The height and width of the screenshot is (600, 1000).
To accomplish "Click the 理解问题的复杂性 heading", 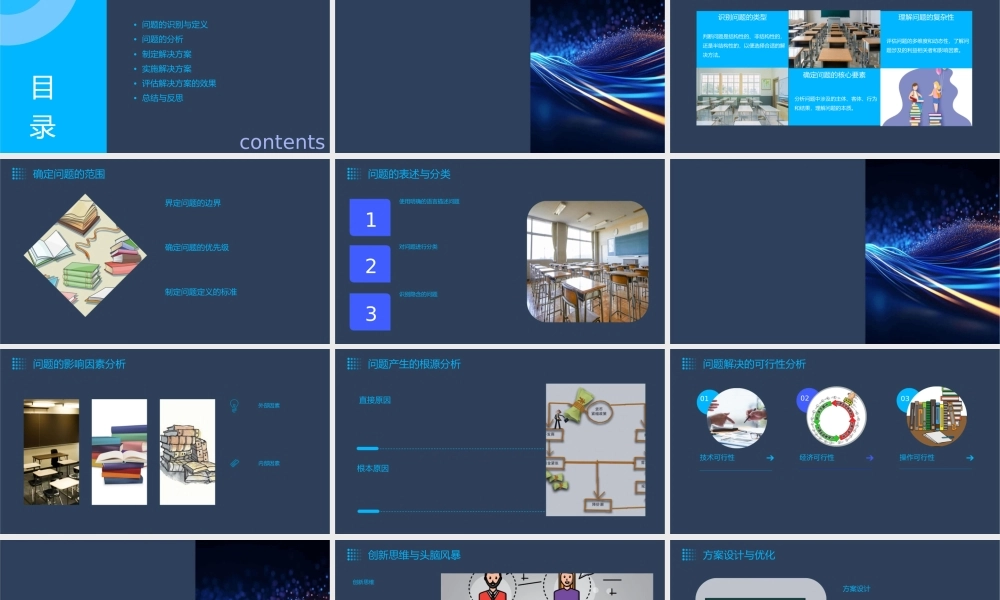I will click(926, 17).
